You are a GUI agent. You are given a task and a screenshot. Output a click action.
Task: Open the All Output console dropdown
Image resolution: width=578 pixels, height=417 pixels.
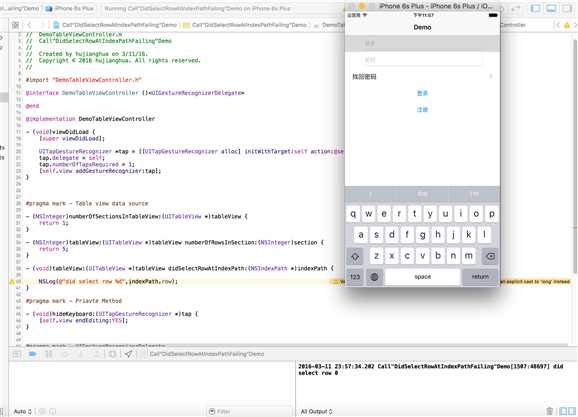coord(316,411)
